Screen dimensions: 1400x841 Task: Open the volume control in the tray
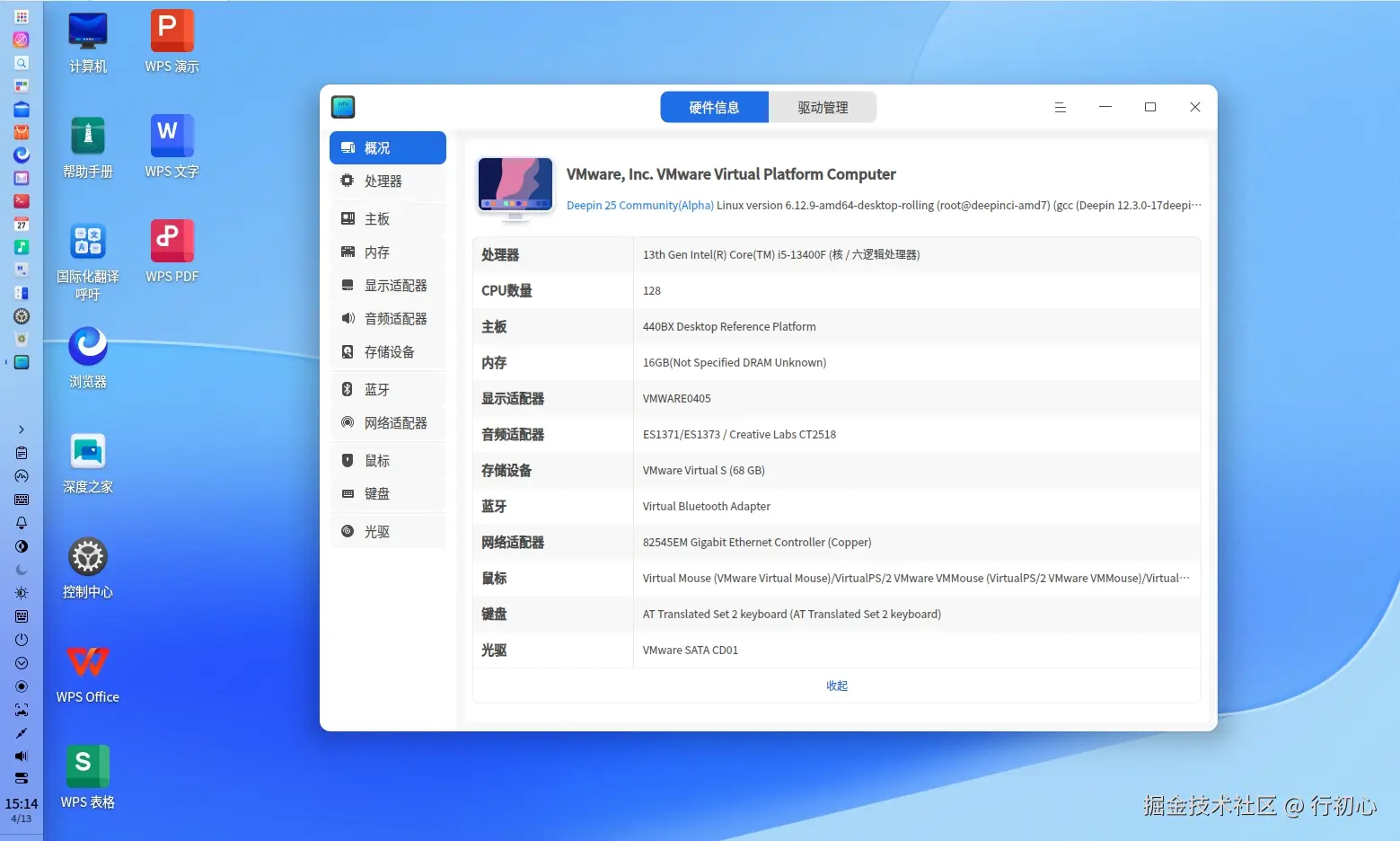[x=22, y=756]
